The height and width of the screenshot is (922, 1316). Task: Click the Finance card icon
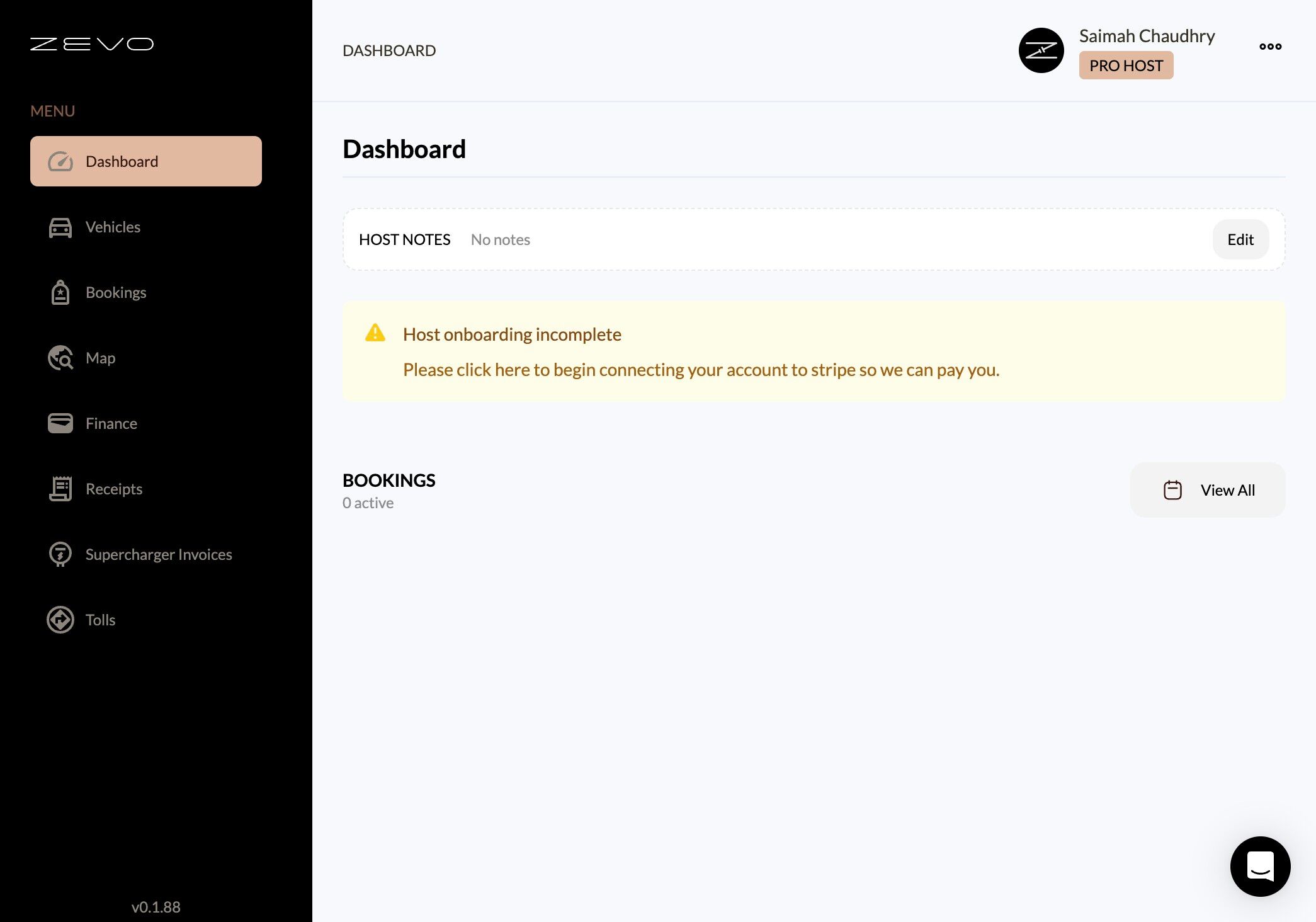60,423
